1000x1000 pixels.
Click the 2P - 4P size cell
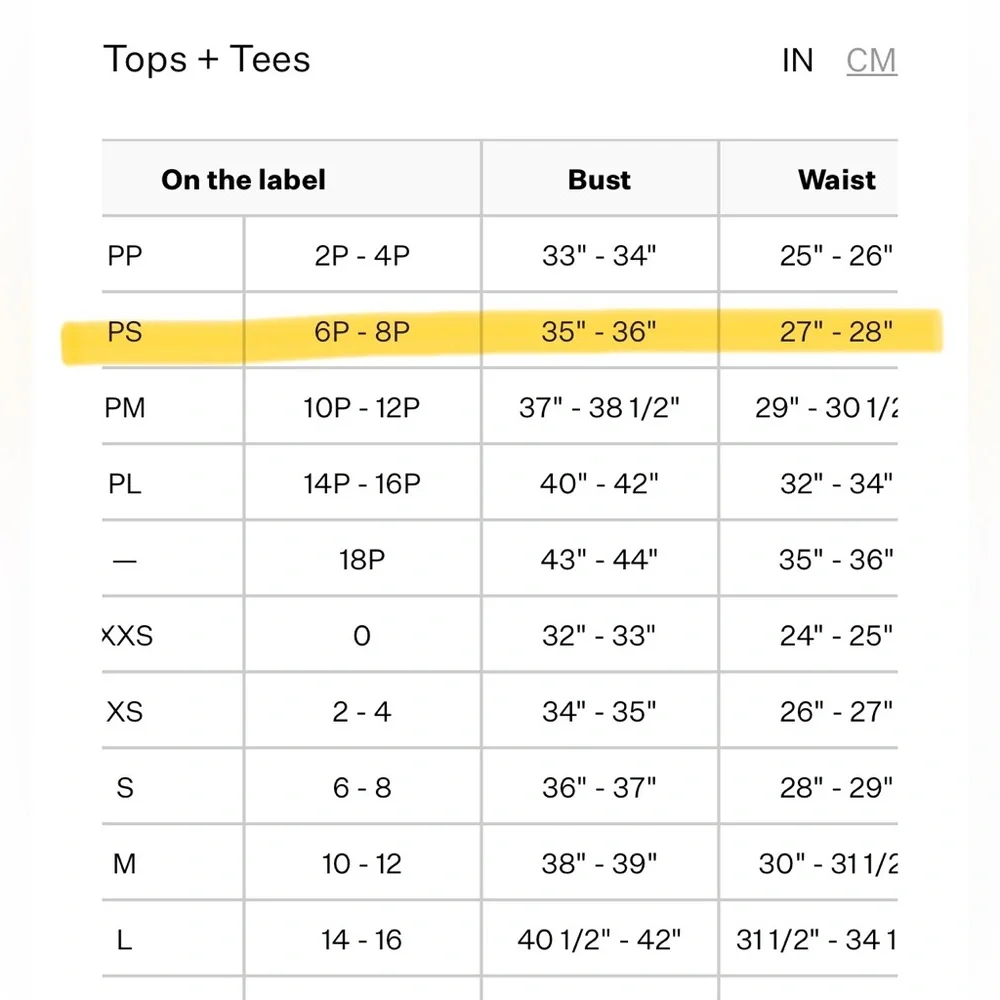pos(362,256)
